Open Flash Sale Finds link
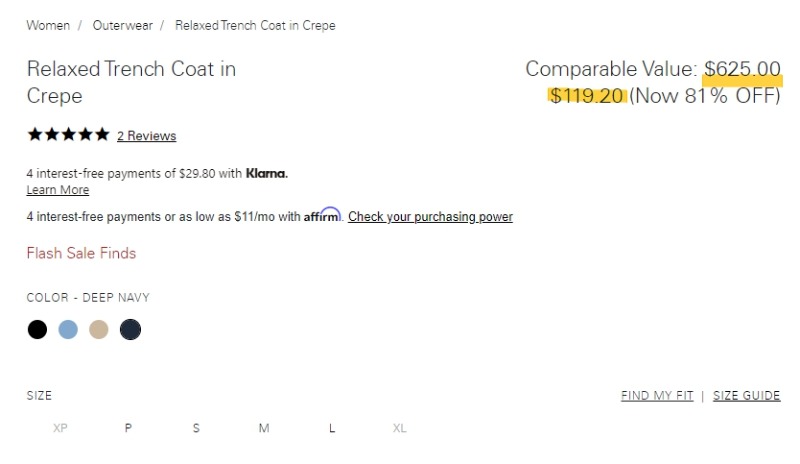Viewport: 800px width, 464px height. coord(81,253)
